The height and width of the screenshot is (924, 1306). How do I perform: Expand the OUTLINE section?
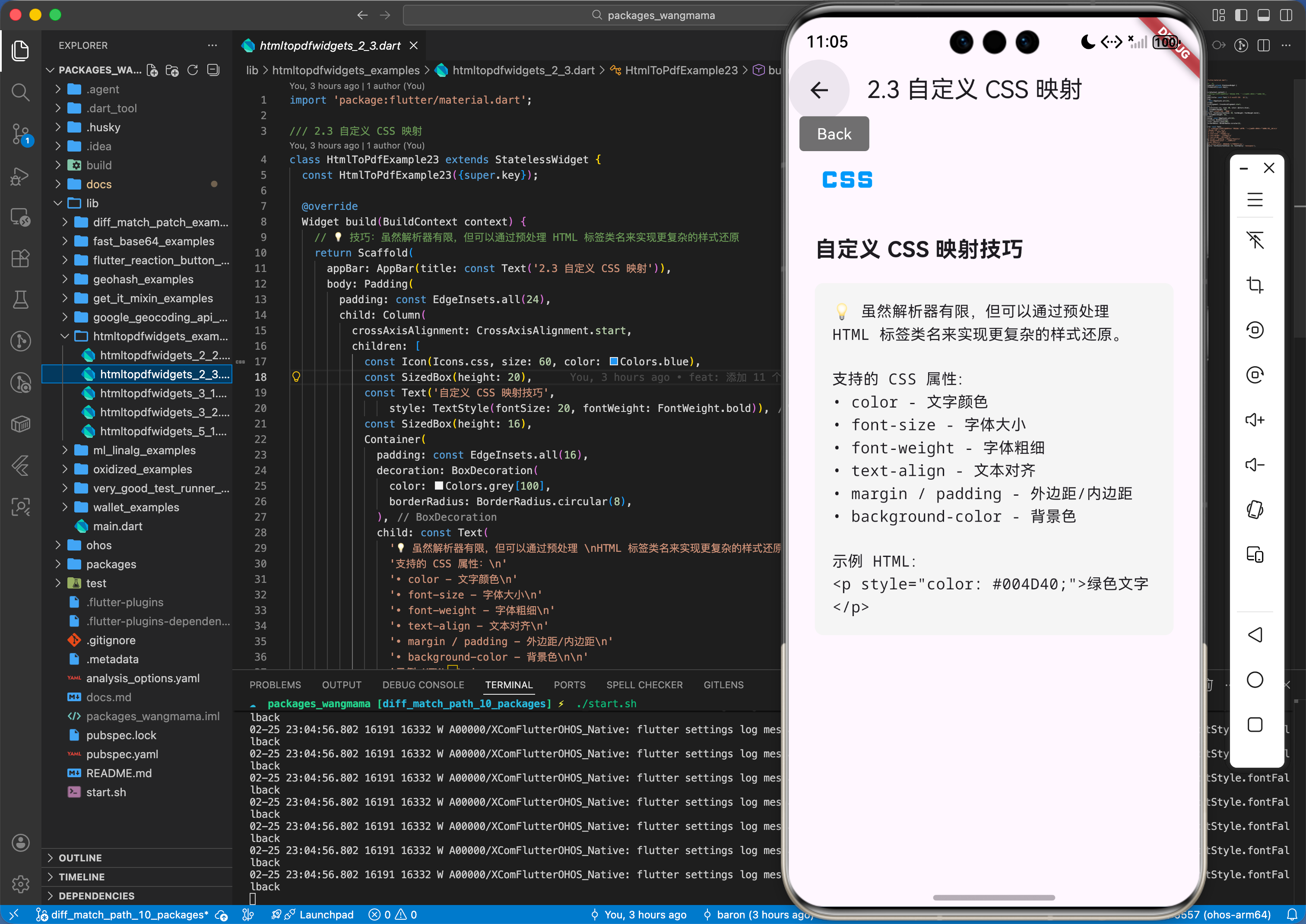click(80, 858)
